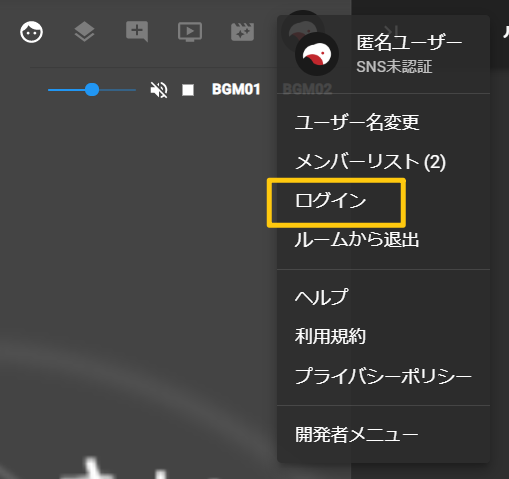Open プライバシーポリシー link
The height and width of the screenshot is (479, 509).
click(x=383, y=376)
